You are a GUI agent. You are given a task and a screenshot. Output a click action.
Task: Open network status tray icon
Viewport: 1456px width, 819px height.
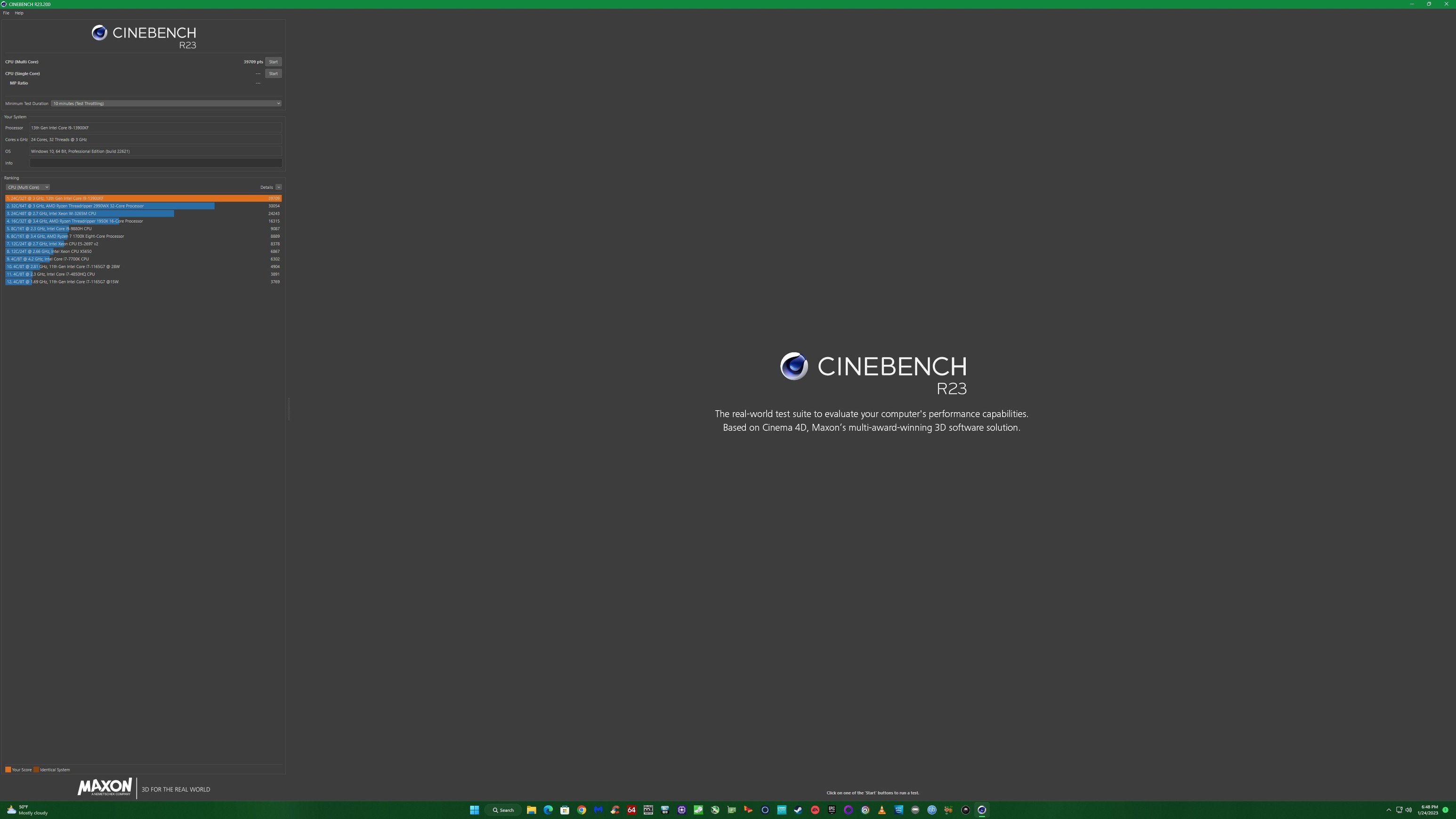click(x=1399, y=810)
